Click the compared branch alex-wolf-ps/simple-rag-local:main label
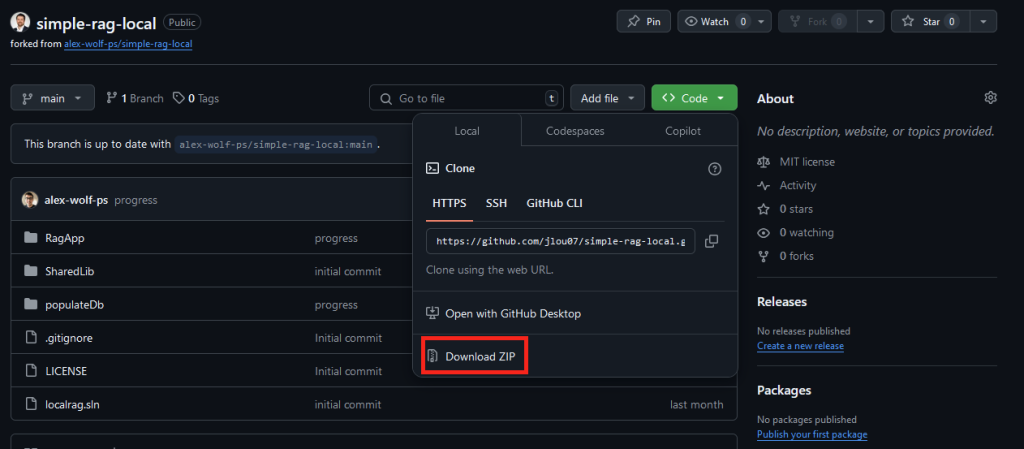The height and width of the screenshot is (449, 1024). click(276, 144)
